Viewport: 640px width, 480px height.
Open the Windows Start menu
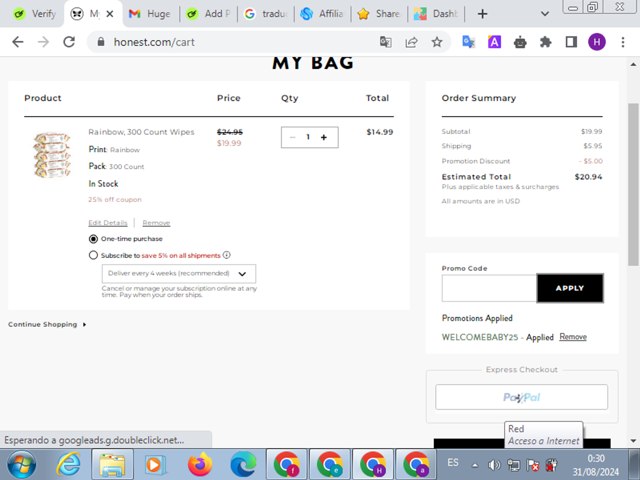coord(22,464)
